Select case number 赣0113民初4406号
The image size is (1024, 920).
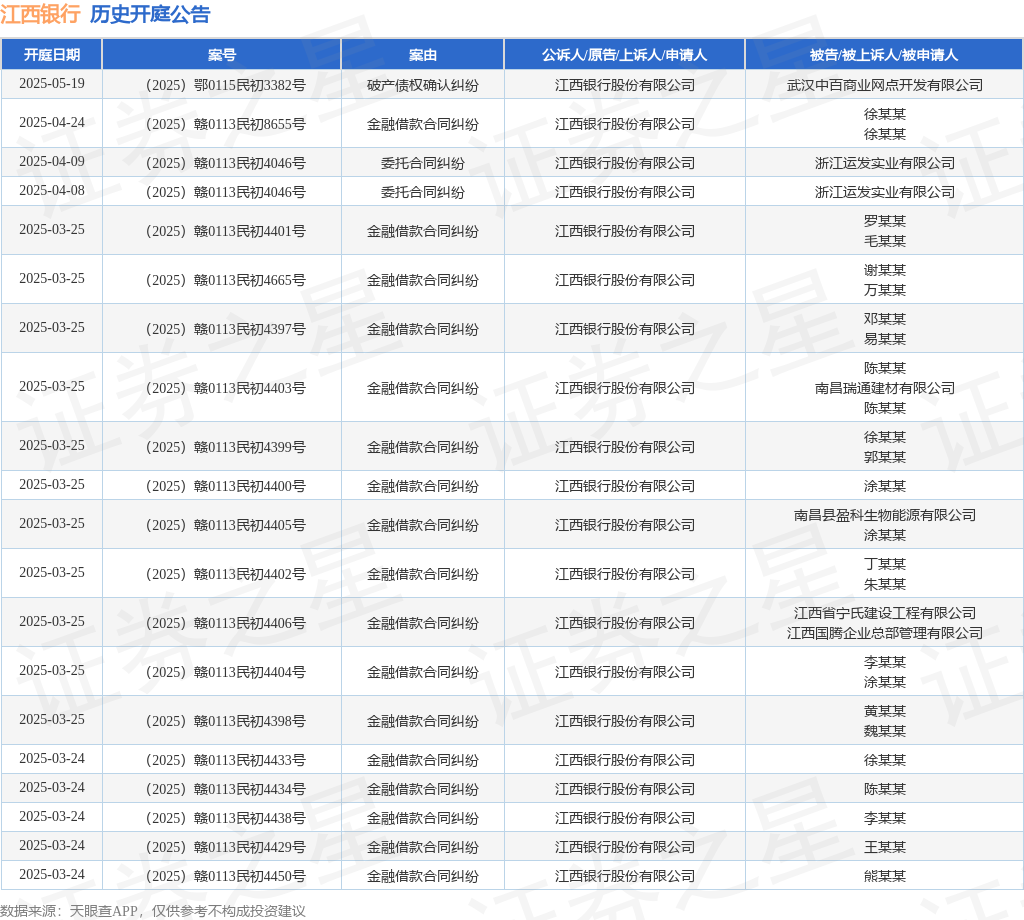pos(225,623)
